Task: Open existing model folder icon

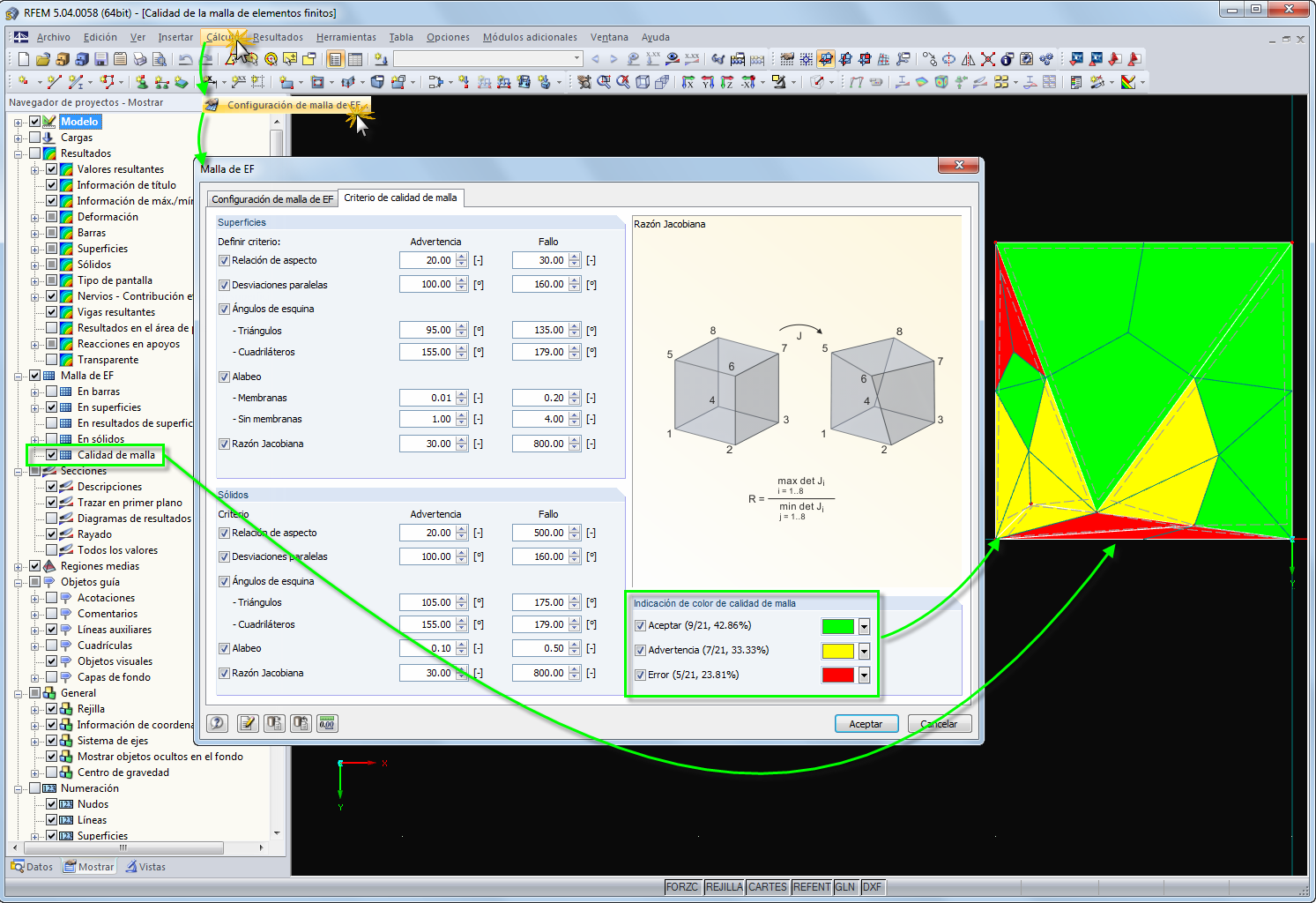Action: coord(42,59)
